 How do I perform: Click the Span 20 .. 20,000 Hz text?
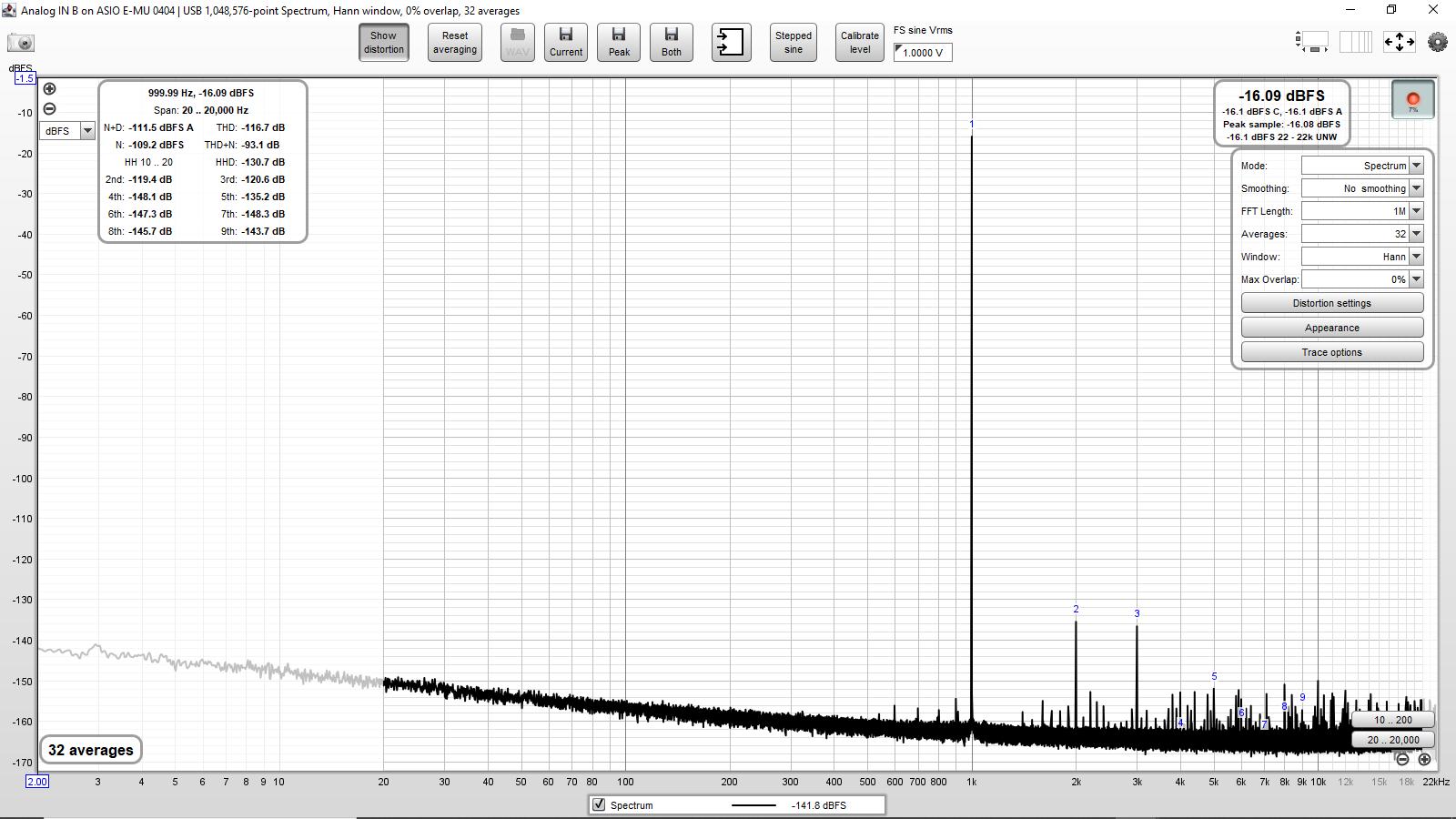tap(201, 110)
